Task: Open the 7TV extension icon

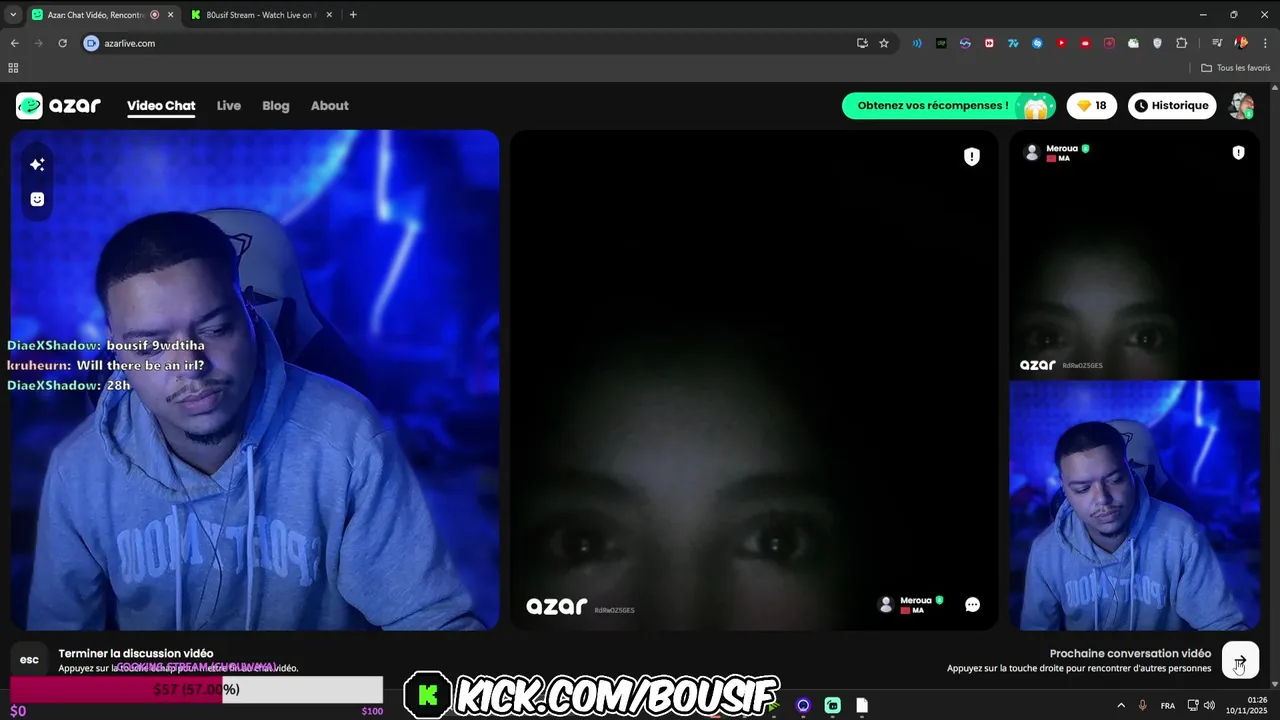Action: point(1013,43)
